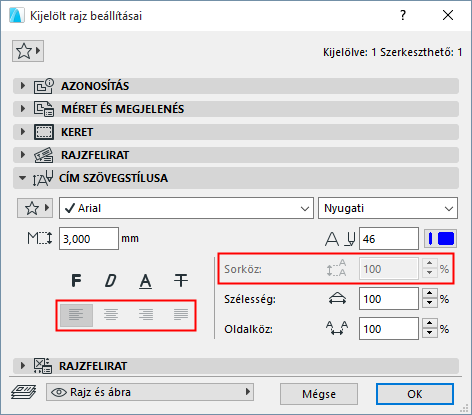Toggle underline (A) formatting
This screenshot has height=415, width=472.
tap(146, 280)
